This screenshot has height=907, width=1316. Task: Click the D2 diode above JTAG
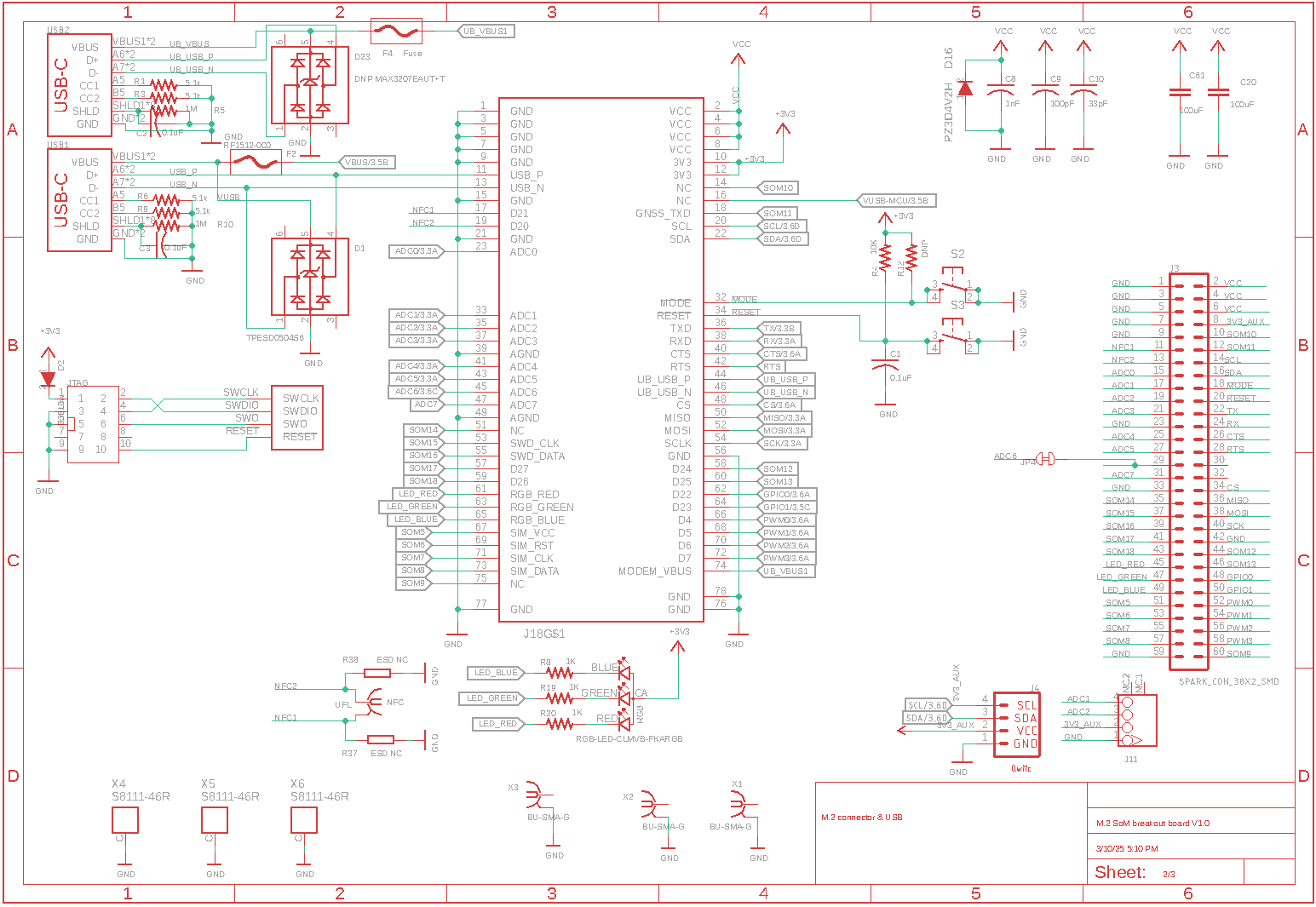48,380
